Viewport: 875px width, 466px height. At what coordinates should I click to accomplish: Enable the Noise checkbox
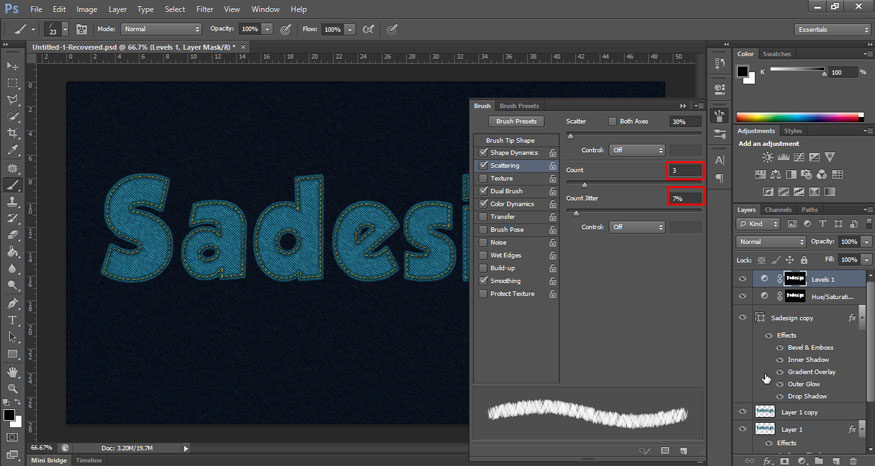pos(483,242)
